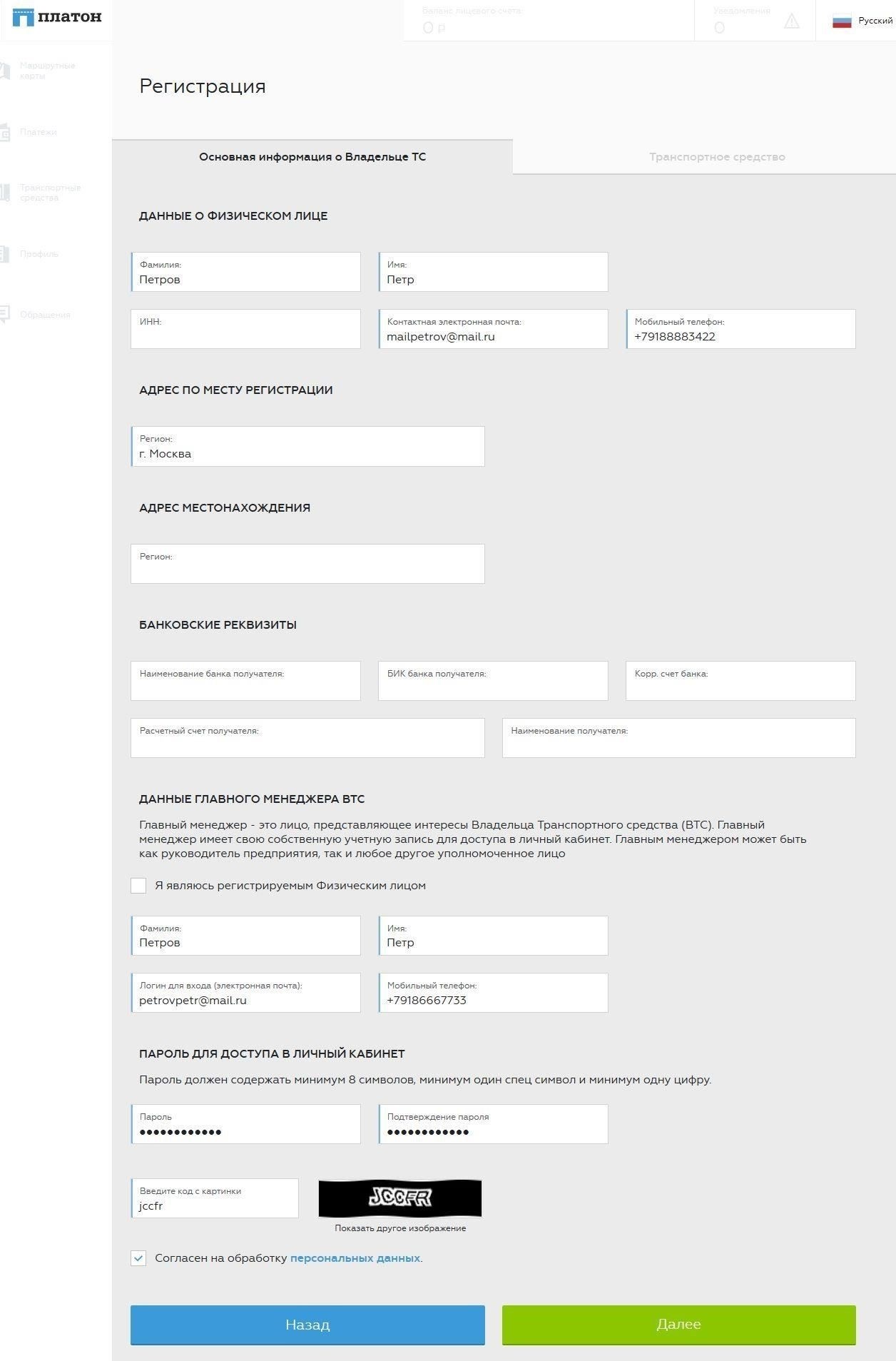Open the payments wallet sidebar icon
The width and height of the screenshot is (896, 1361).
(x=4, y=132)
